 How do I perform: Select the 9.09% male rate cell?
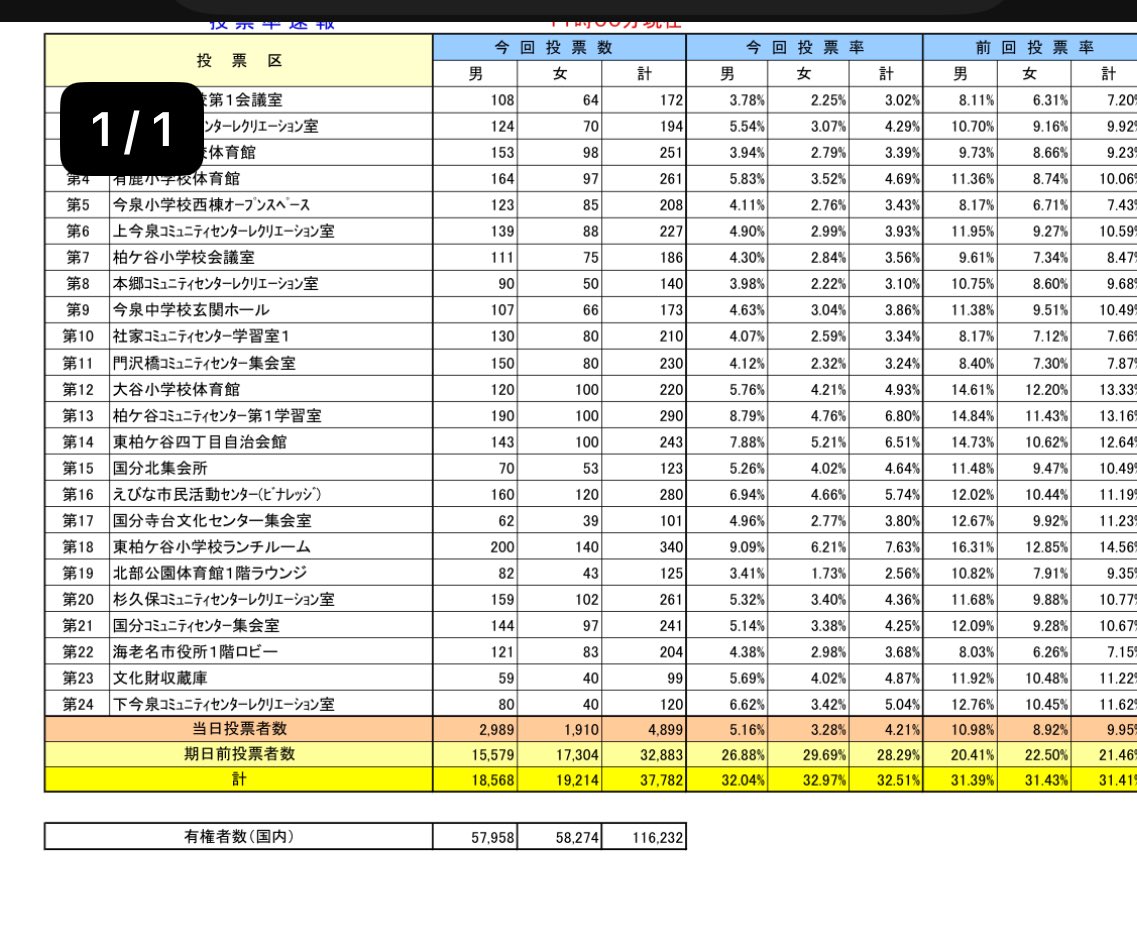pos(727,547)
